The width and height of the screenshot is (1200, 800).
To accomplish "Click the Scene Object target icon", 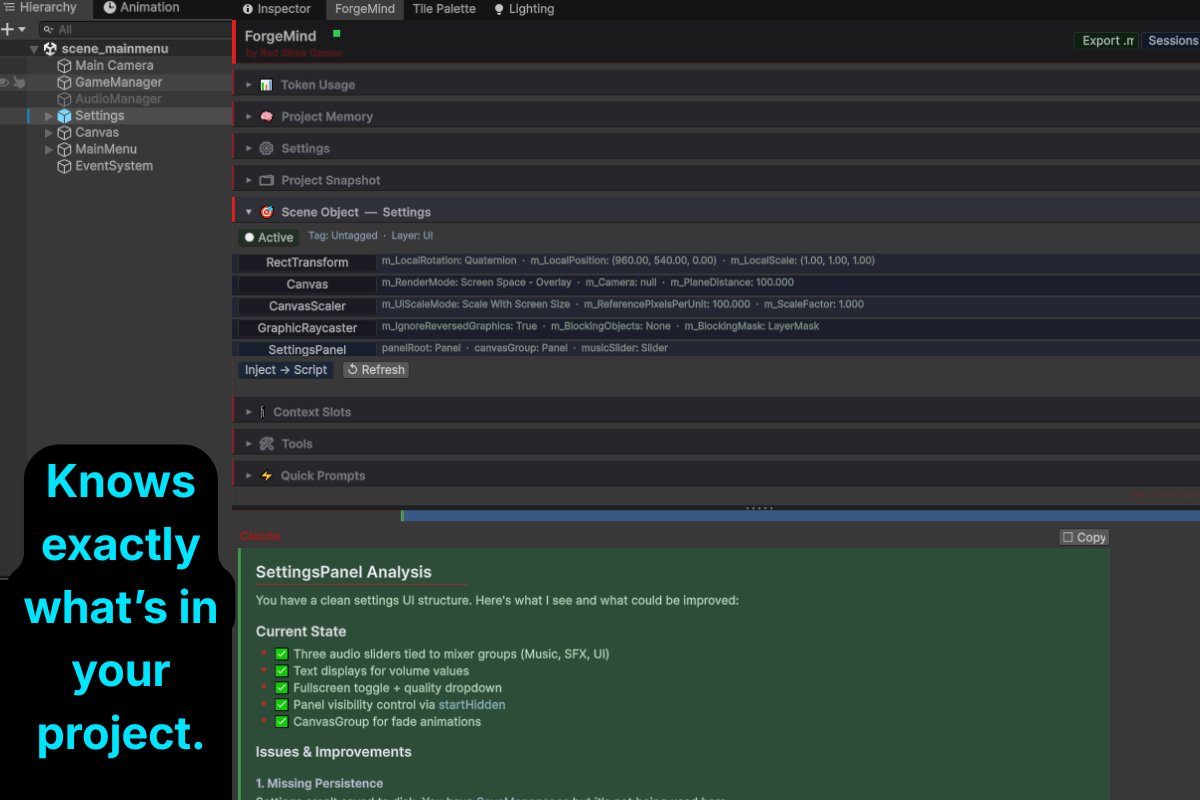I will [266, 212].
